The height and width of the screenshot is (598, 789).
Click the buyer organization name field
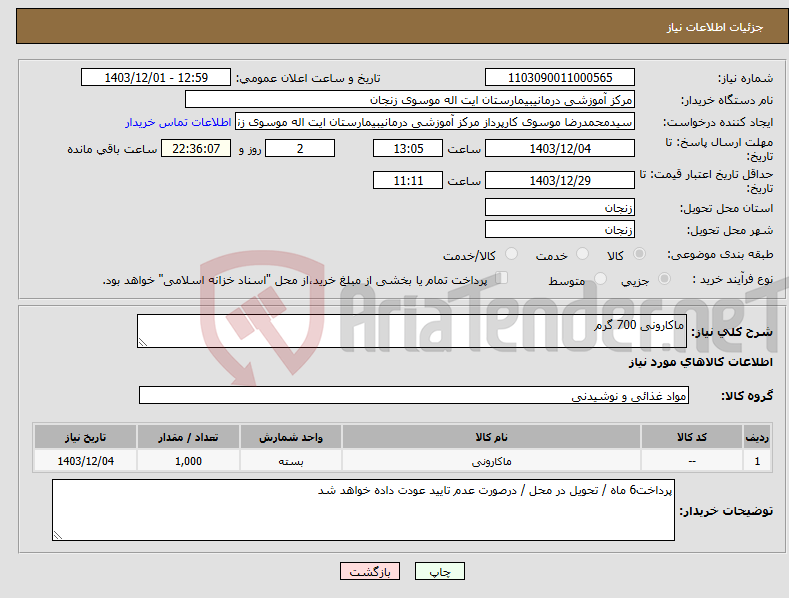(410, 100)
